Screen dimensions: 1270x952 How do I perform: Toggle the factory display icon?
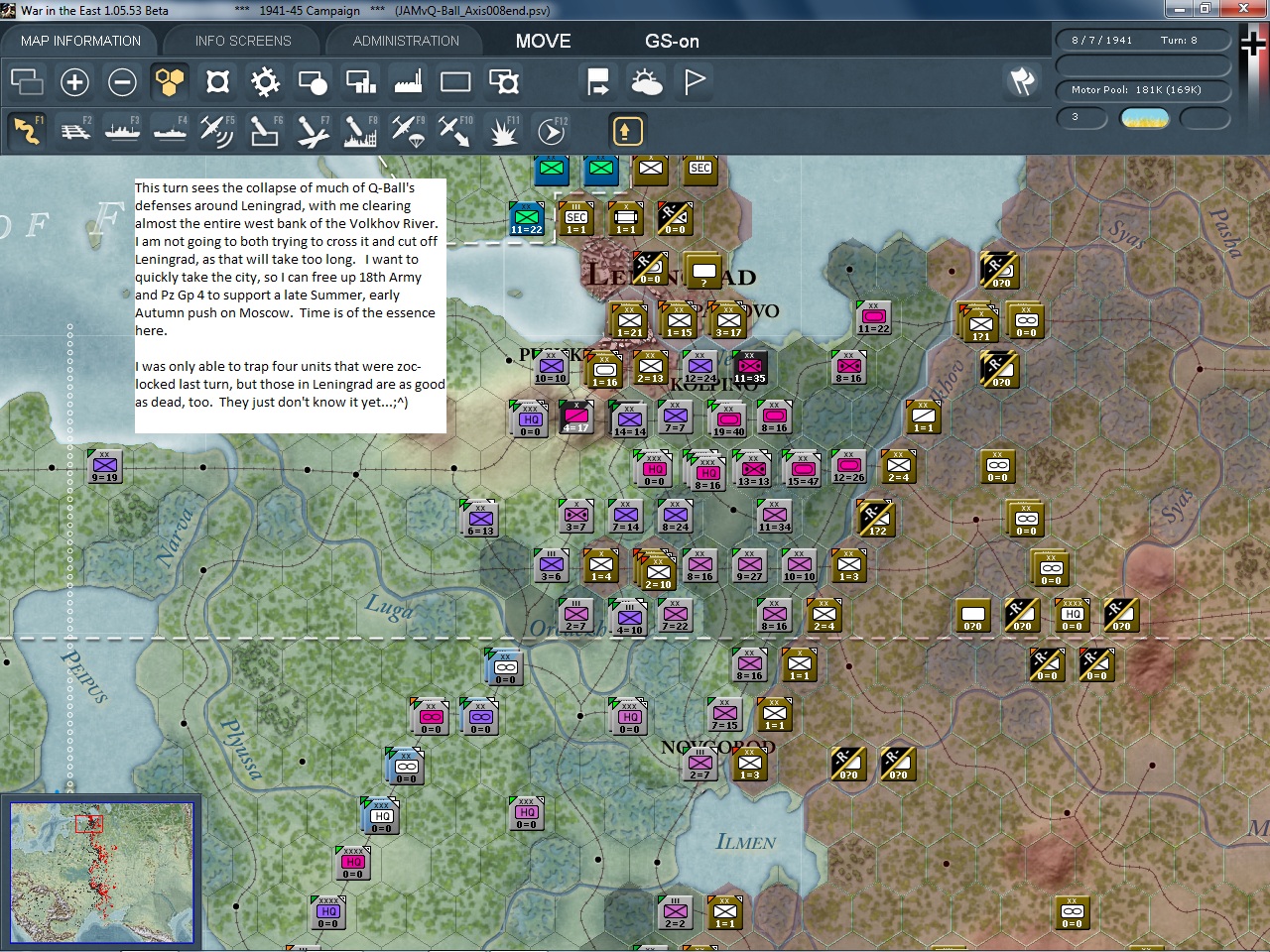(408, 81)
